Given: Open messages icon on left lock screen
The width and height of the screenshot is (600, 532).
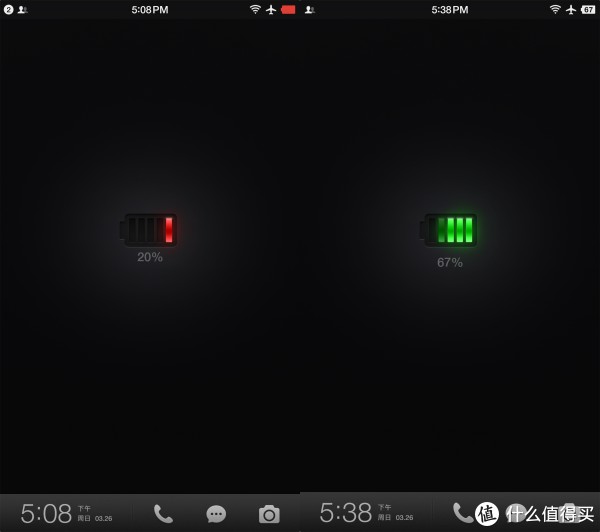Looking at the screenshot, I should [216, 514].
